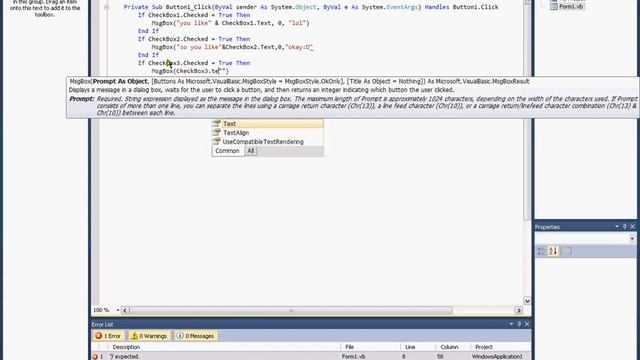Click the horizontal scrollbar thumb in editor
The width and height of the screenshot is (640, 360).
(x=291, y=311)
